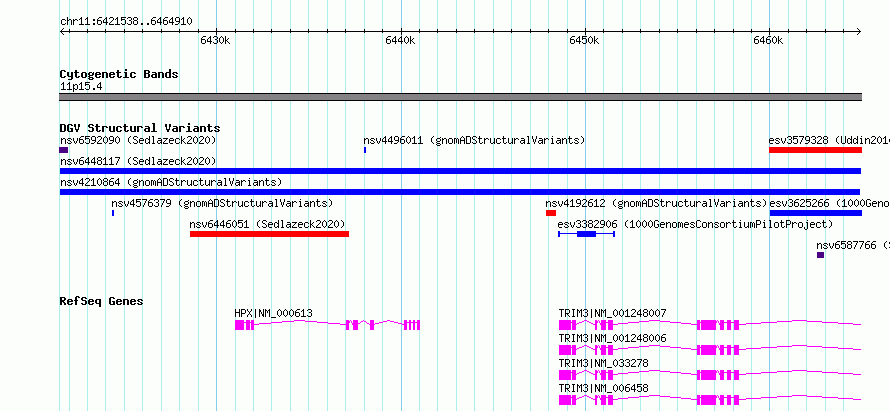Click the HPX|NM_000613 gene label
This screenshot has width=890, height=411.
click(274, 313)
